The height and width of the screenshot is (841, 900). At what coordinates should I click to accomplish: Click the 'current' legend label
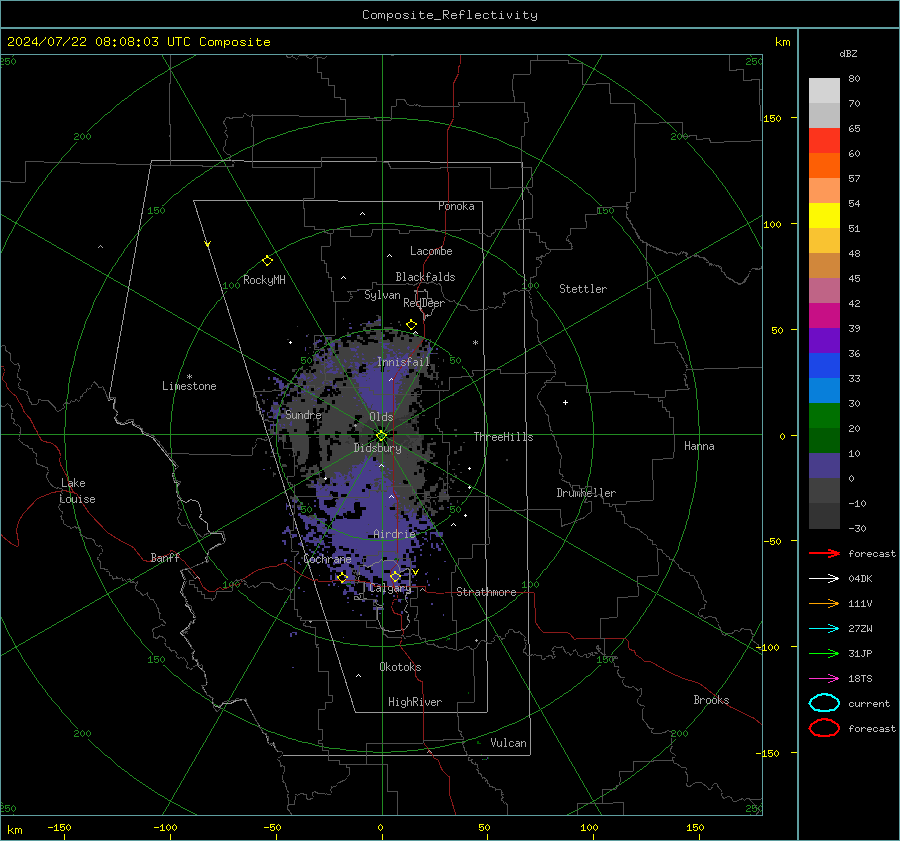tap(869, 703)
